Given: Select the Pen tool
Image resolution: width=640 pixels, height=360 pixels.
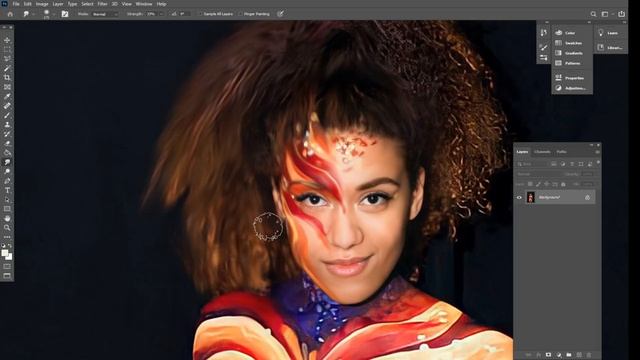Looking at the screenshot, I should [x=7, y=181].
